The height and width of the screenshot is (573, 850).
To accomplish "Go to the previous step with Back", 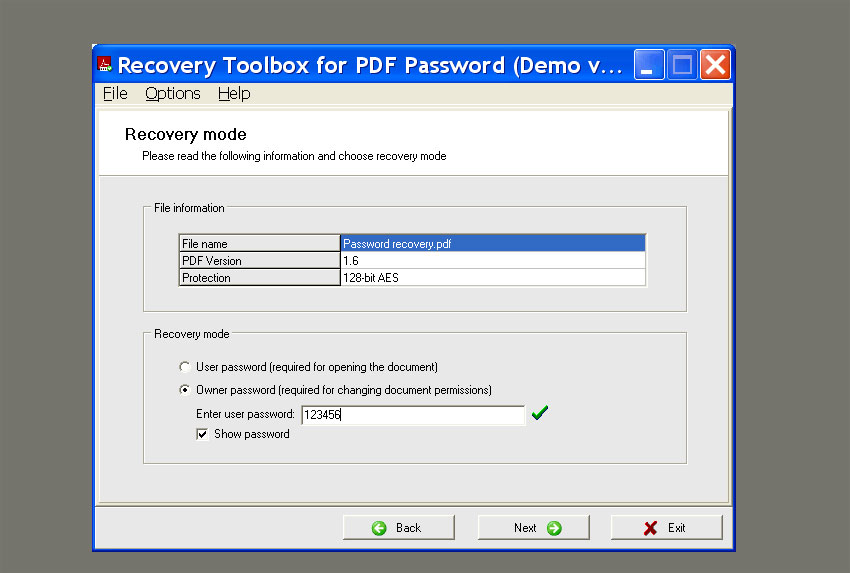I will tap(398, 527).
